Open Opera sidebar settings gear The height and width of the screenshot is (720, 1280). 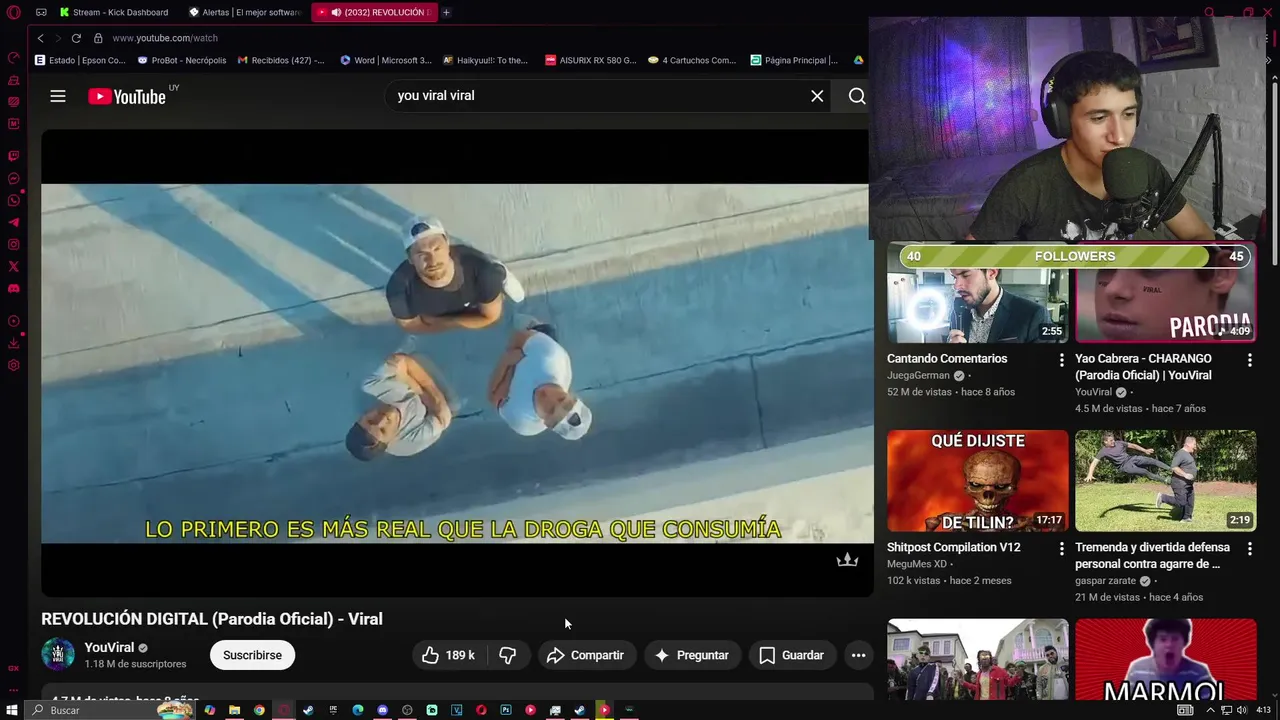[13, 365]
